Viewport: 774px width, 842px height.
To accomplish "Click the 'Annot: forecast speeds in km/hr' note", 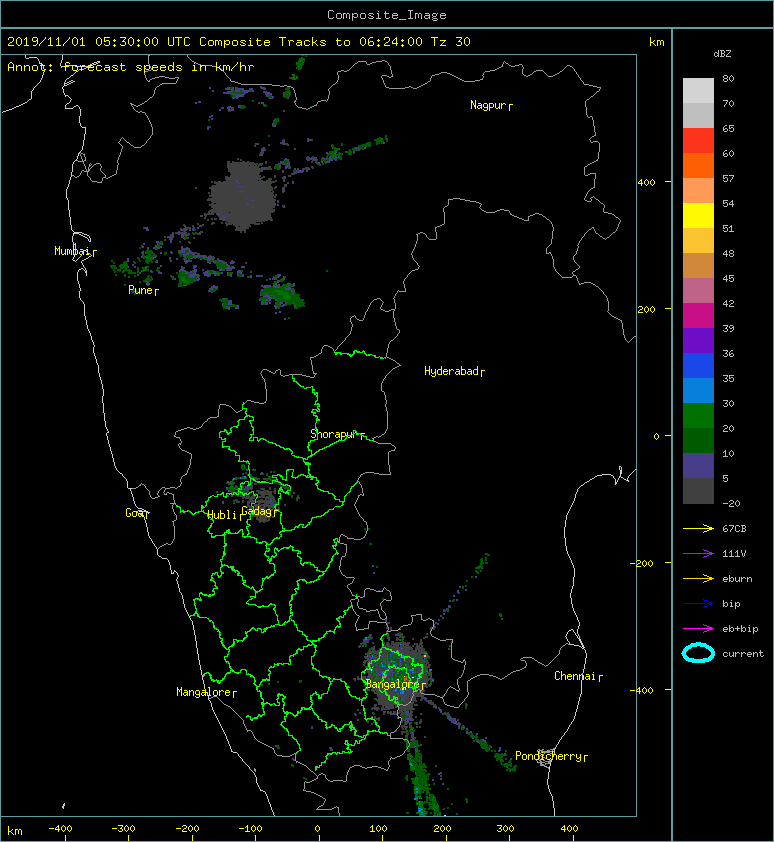I will point(131,67).
